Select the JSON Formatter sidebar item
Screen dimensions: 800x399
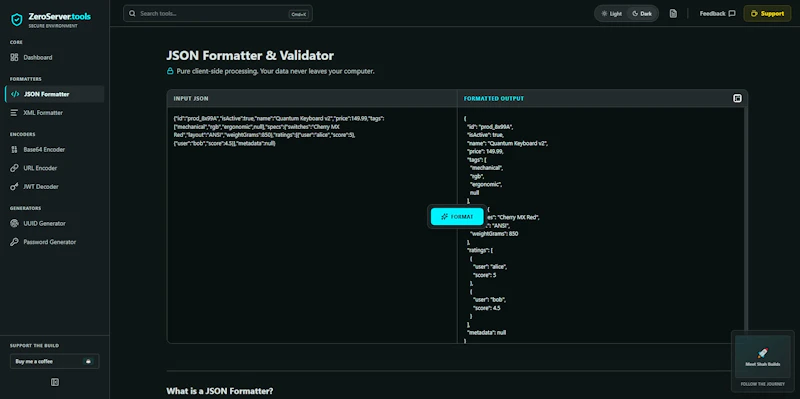[x=55, y=94]
